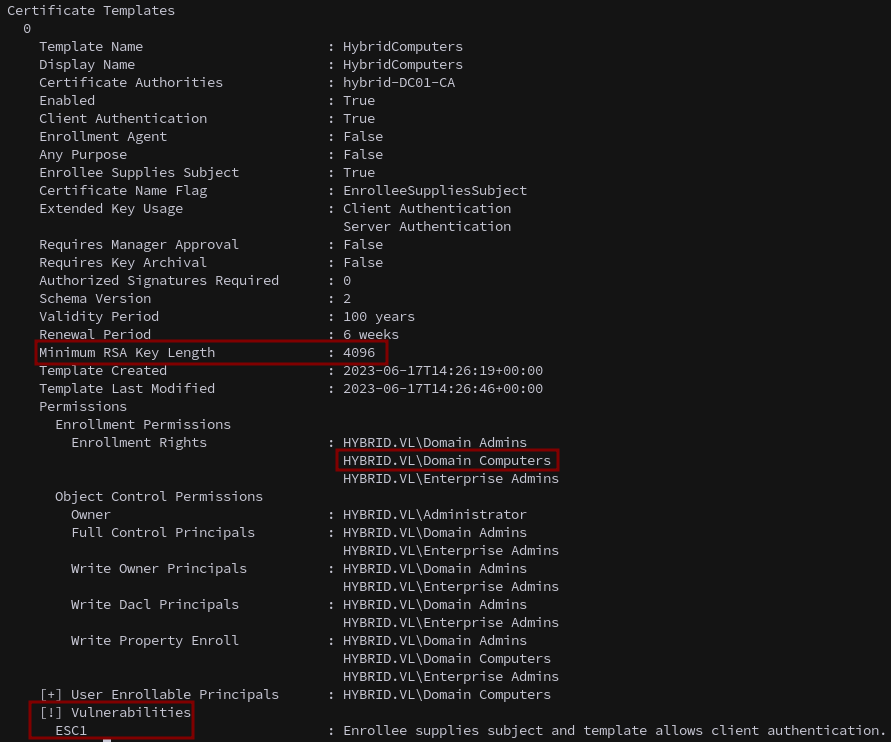The width and height of the screenshot is (891, 742).
Task: Click the Template Last Modified timestamp value
Action: pos(442,389)
